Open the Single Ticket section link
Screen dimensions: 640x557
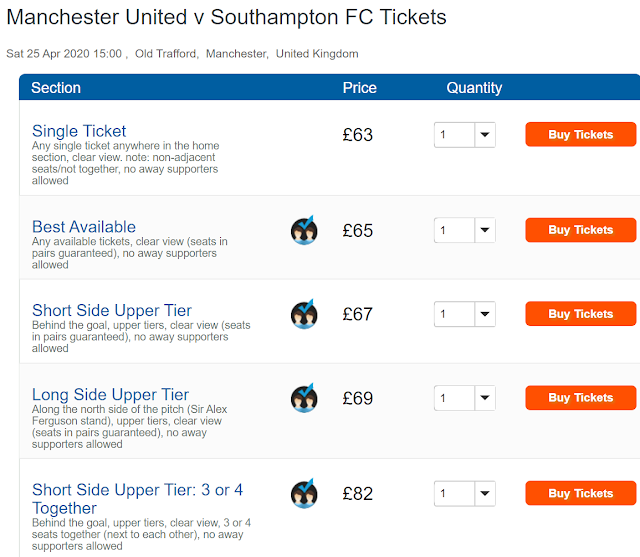[x=79, y=131]
